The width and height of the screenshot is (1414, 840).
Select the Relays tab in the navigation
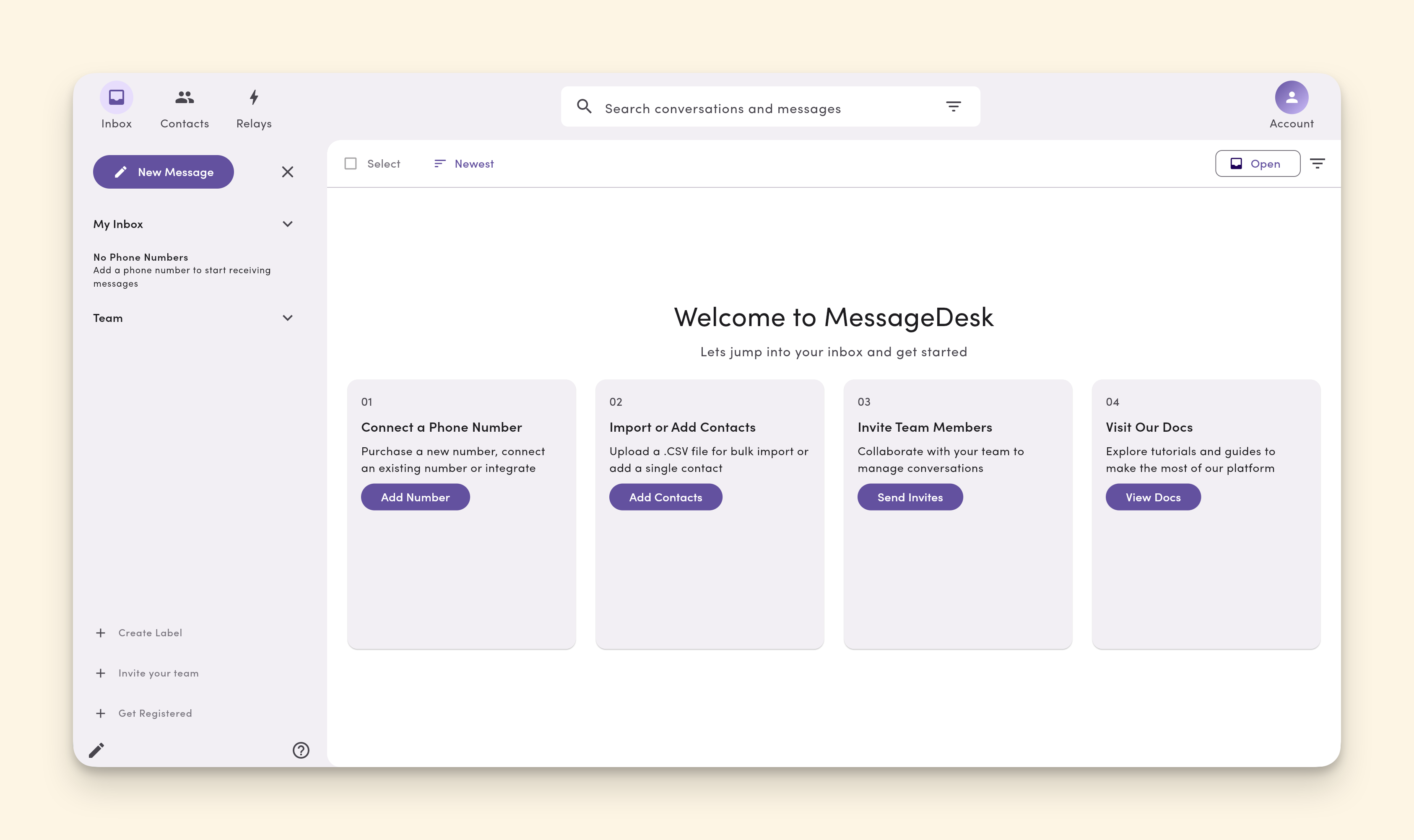coord(253,108)
